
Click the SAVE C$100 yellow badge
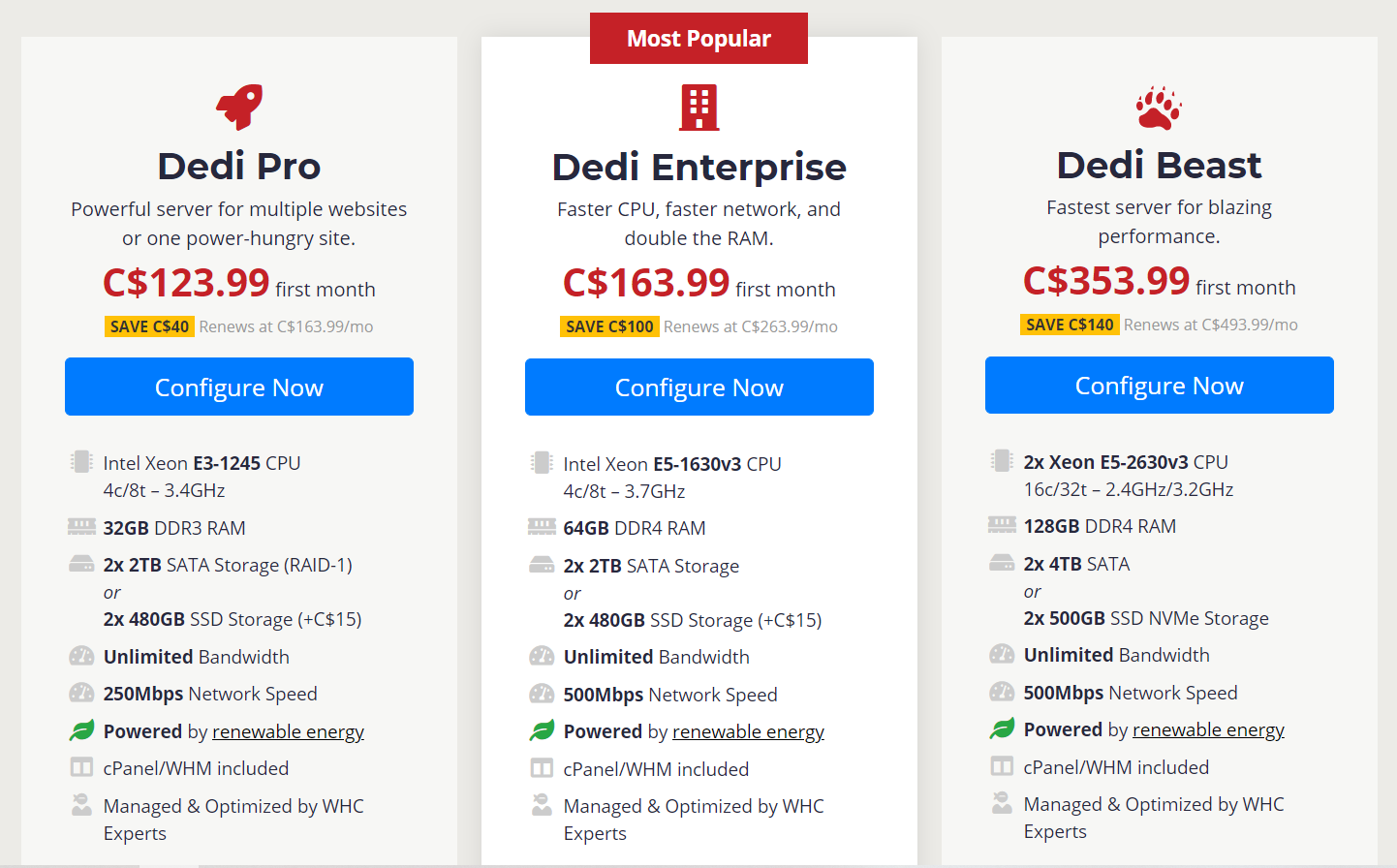coord(609,326)
